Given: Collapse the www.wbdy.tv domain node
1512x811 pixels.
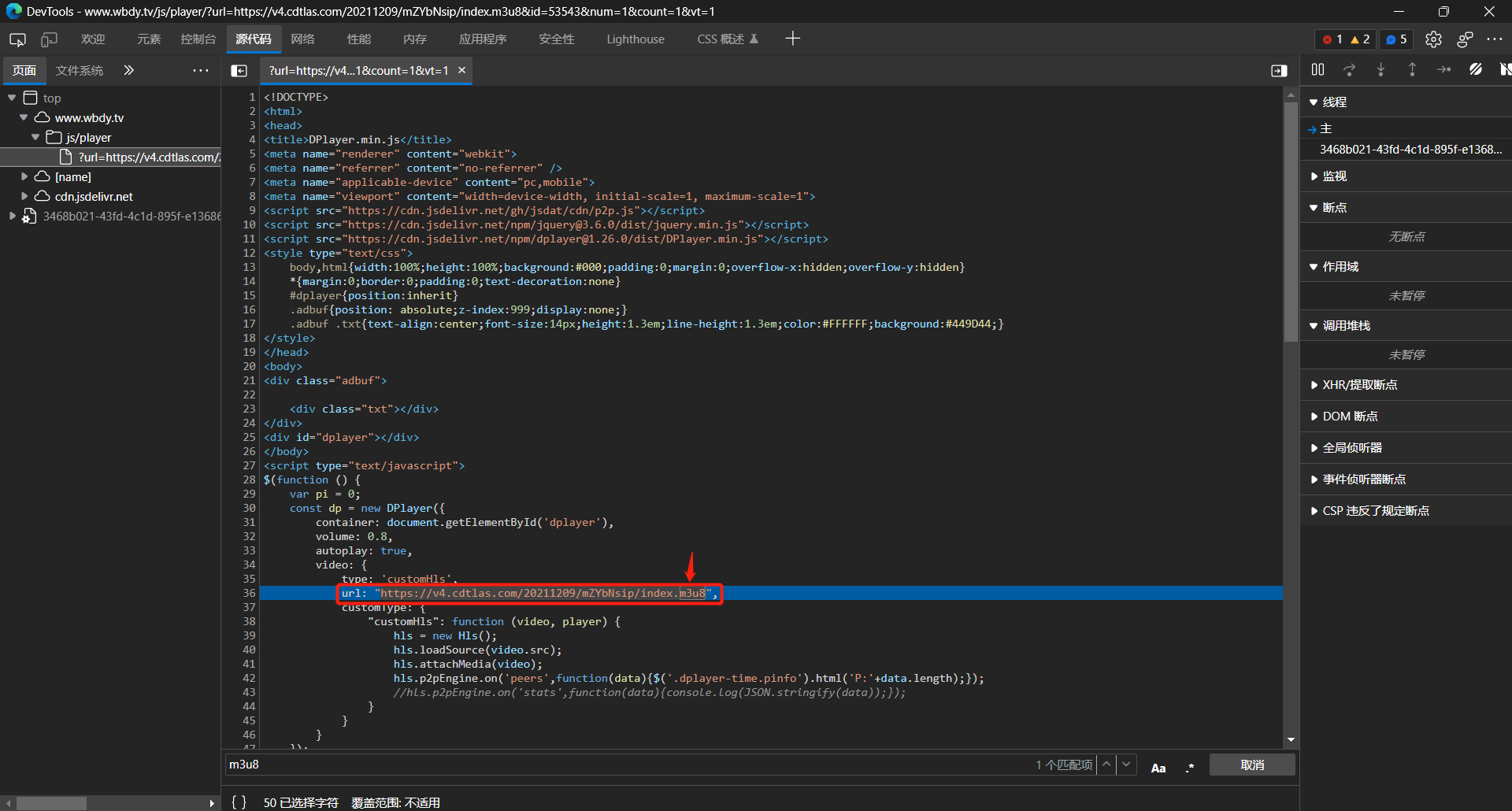Looking at the screenshot, I should [x=24, y=117].
